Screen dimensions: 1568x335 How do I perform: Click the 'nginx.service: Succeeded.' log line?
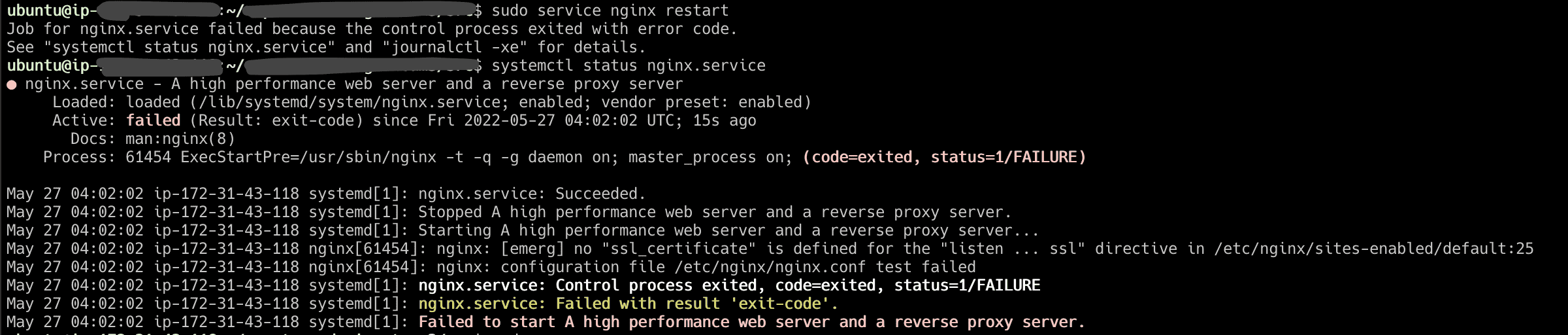[x=326, y=194]
